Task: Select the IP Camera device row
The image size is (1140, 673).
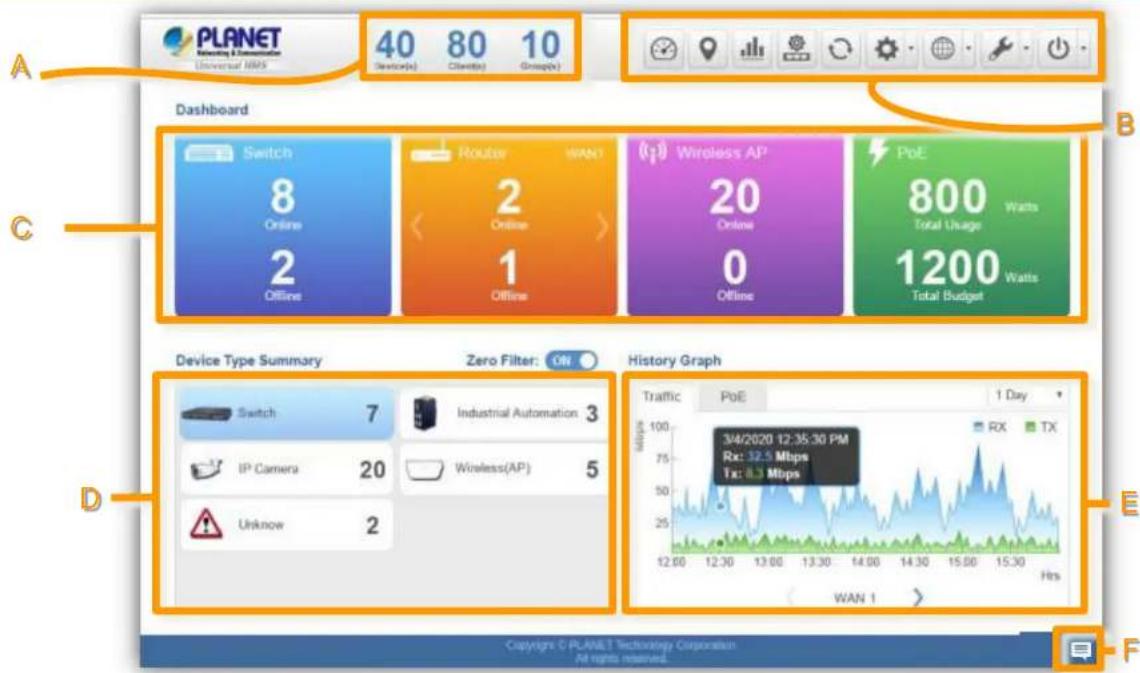Action: (286, 470)
